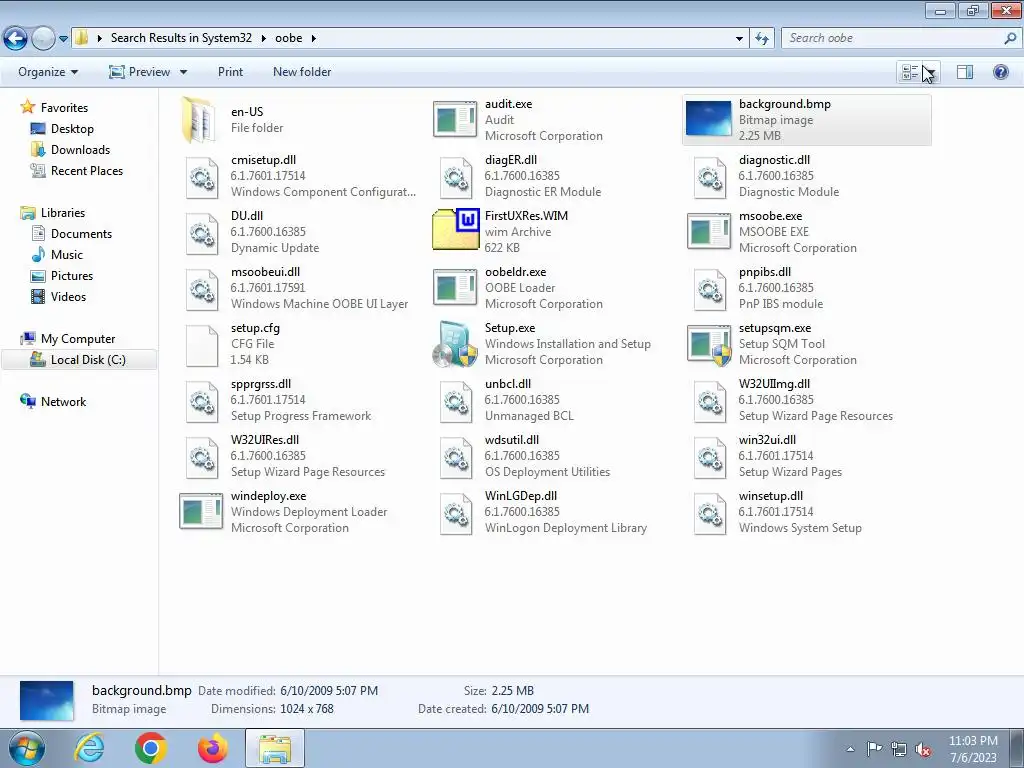Open the Windows Start button
The image size is (1024, 768).
[x=27, y=748]
